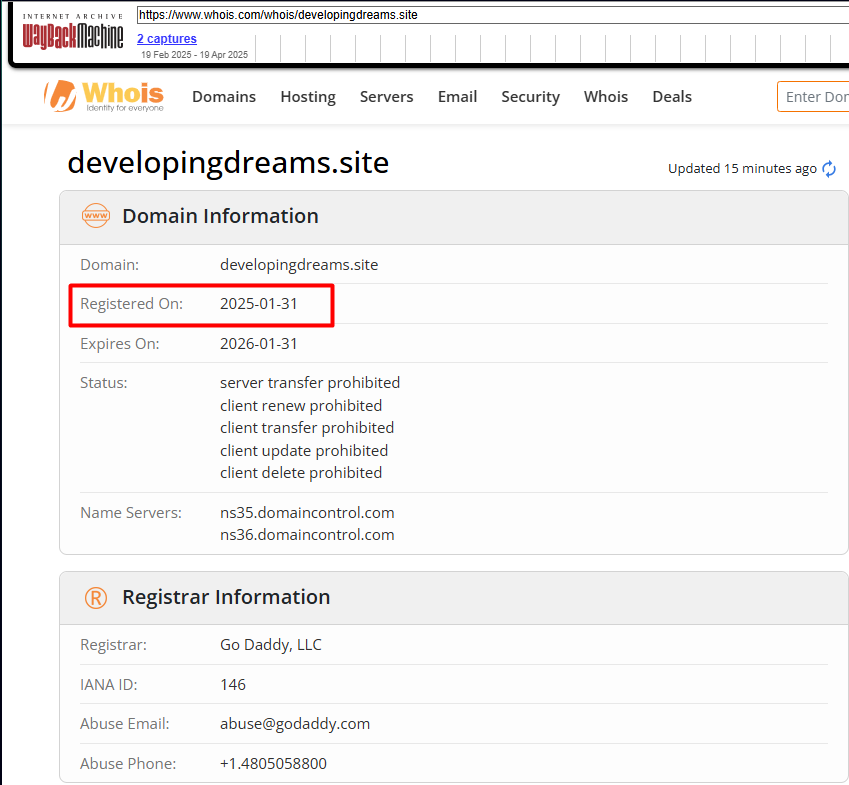Image resolution: width=849 pixels, height=785 pixels.
Task: Click the registered date 2025-01-31
Action: coord(259,304)
